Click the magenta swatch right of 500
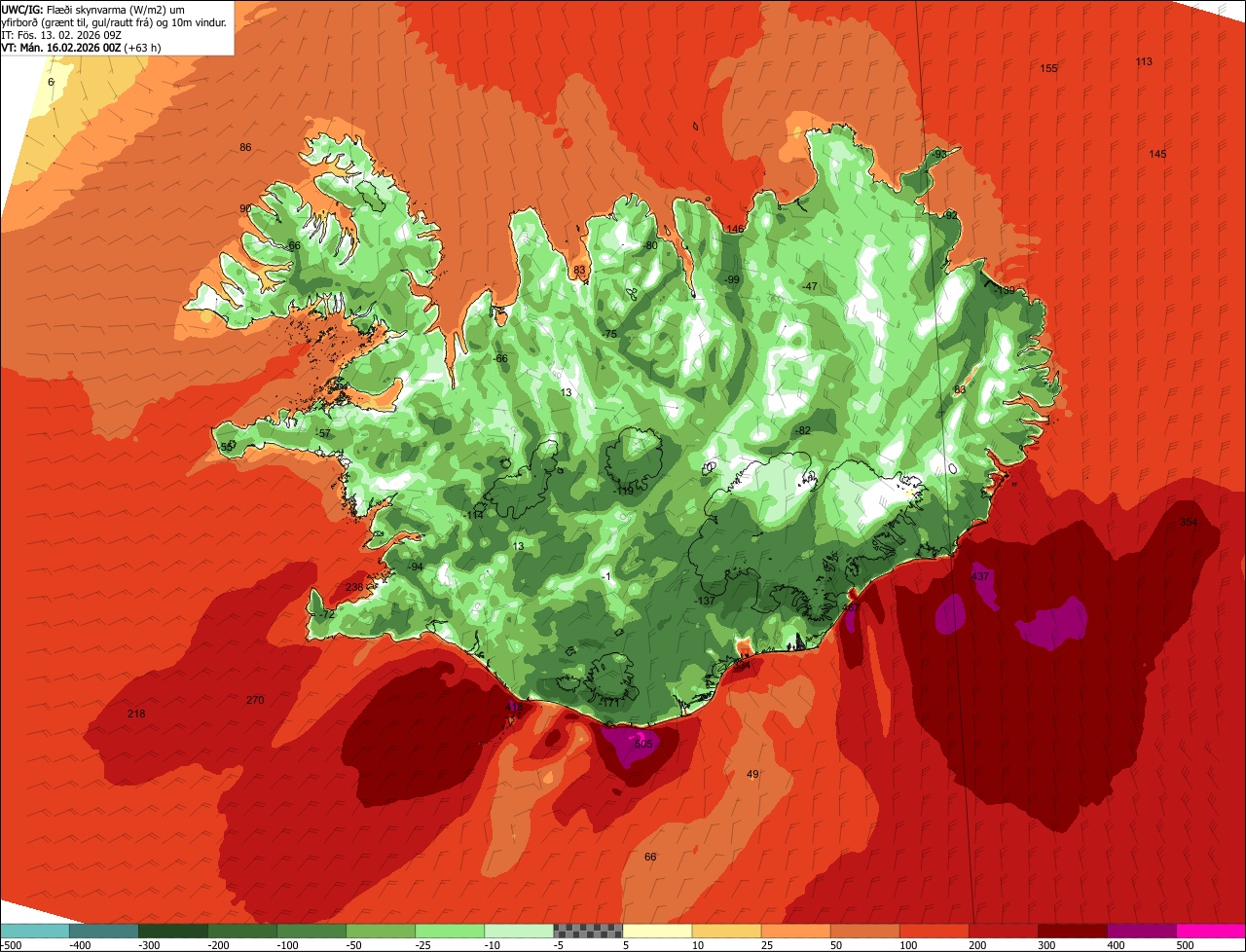 point(1210,931)
